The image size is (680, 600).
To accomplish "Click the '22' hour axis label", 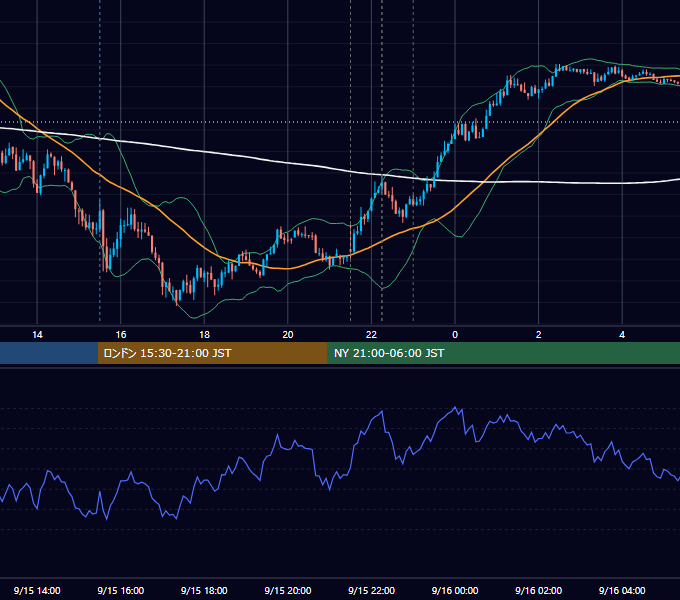I will [x=371, y=335].
